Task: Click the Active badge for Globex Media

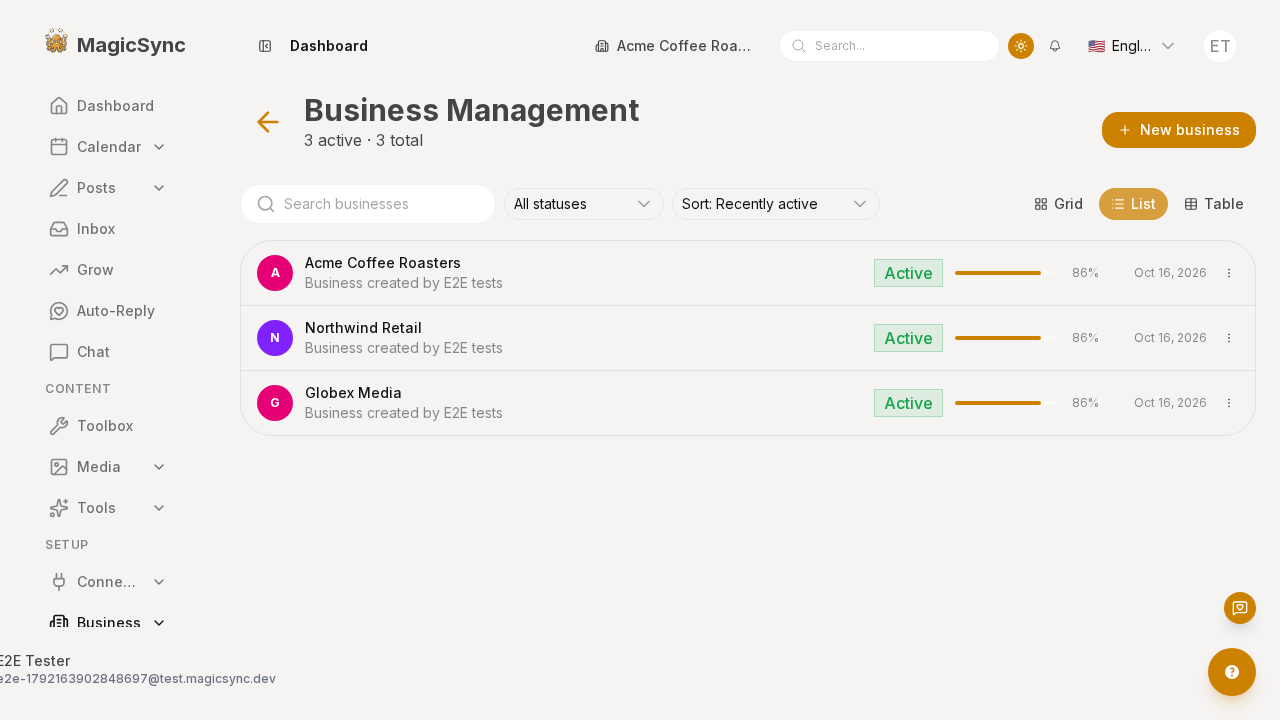Action: point(908,403)
